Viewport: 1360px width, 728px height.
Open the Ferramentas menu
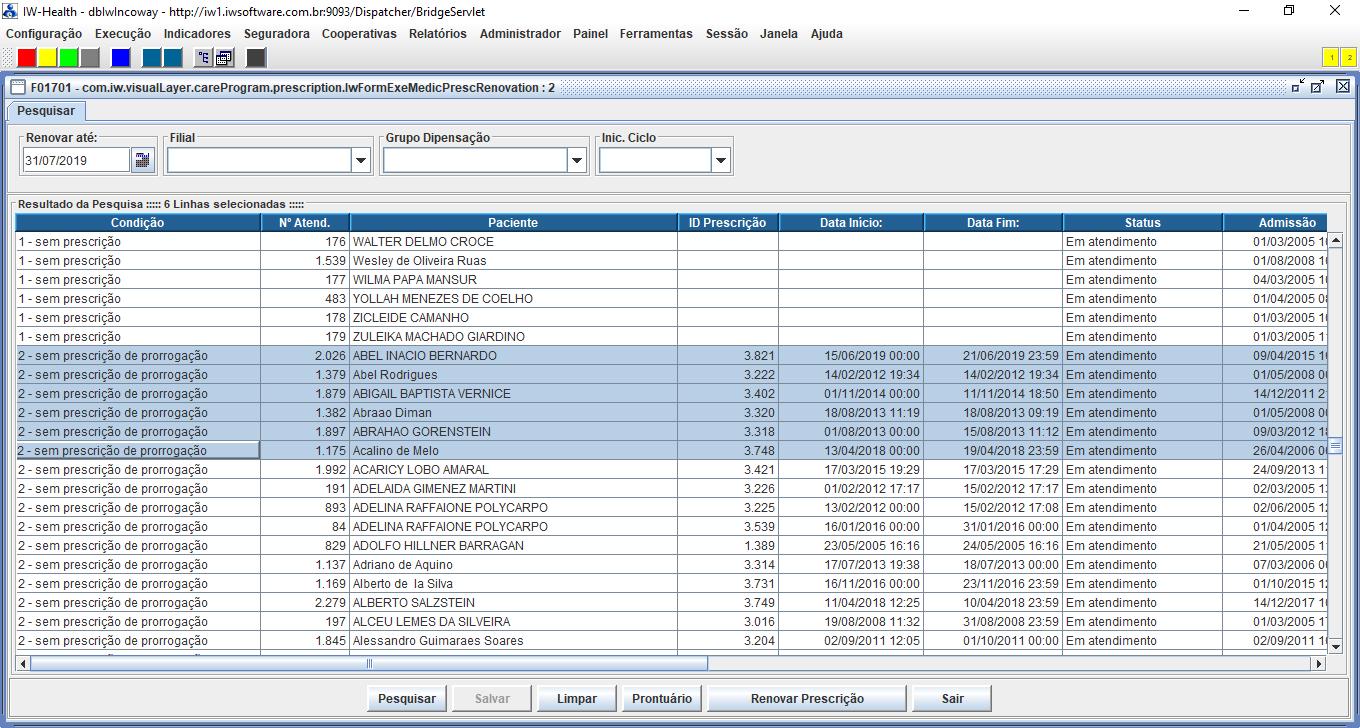click(x=656, y=34)
